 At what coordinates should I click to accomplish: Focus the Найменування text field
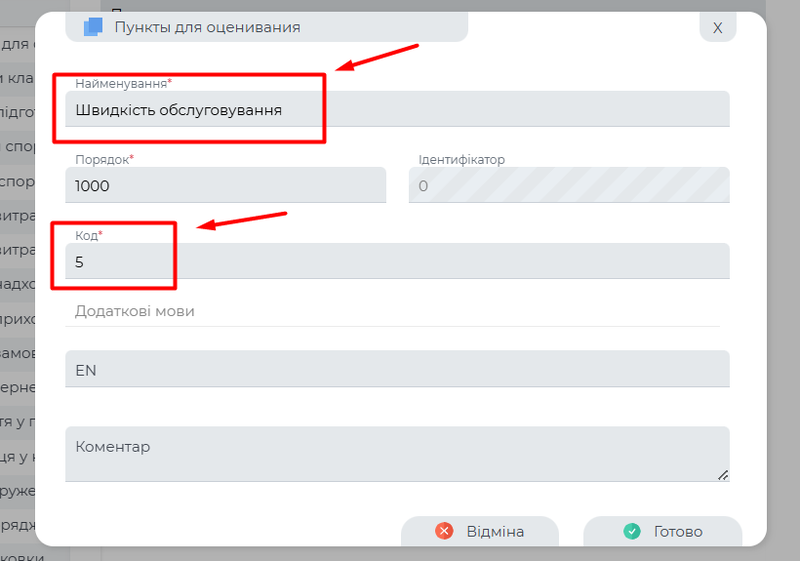click(x=397, y=110)
